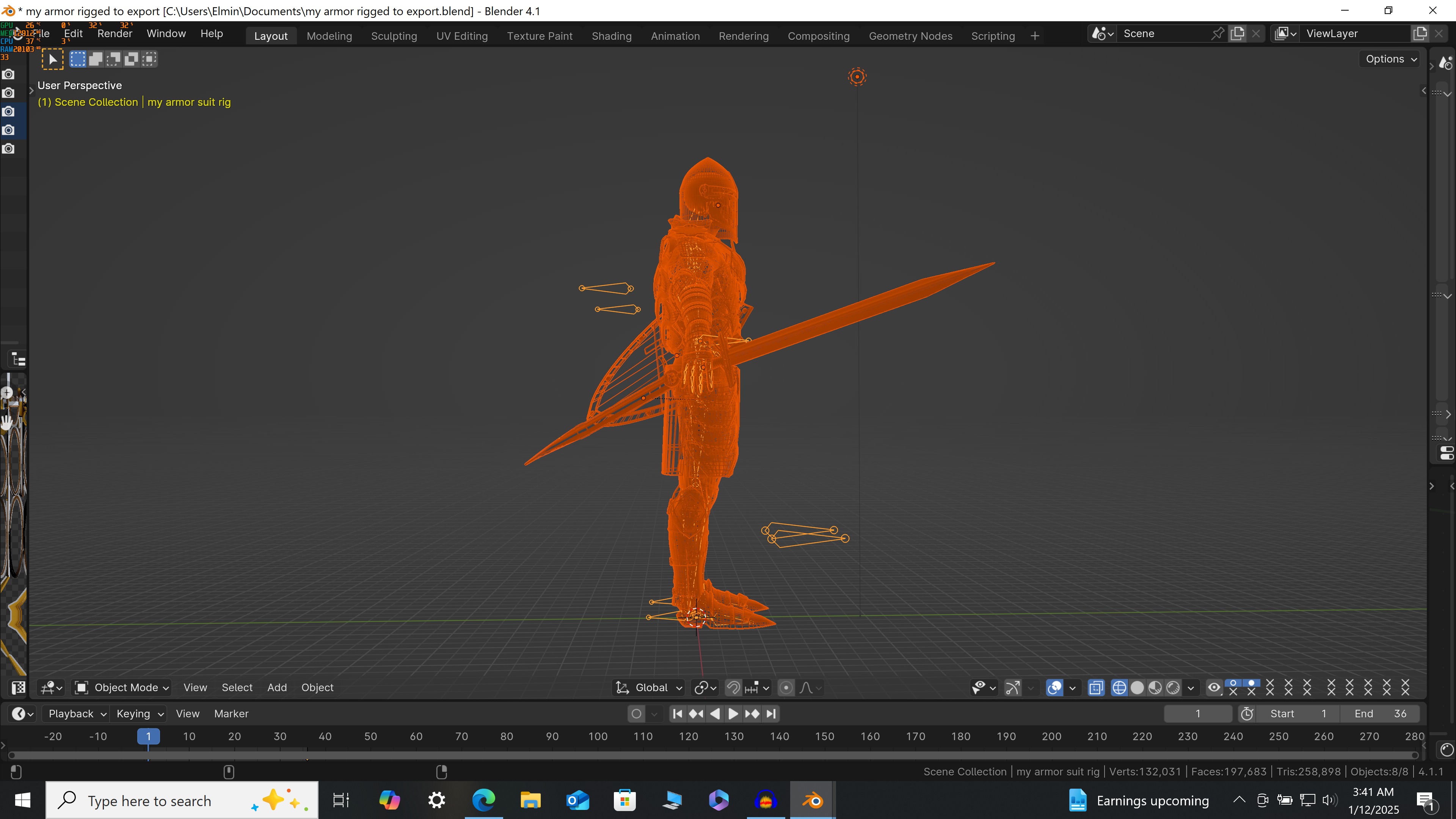Image resolution: width=1456 pixels, height=819 pixels.
Task: Expand the viewport toolbar with the left arrow
Action: [31, 91]
